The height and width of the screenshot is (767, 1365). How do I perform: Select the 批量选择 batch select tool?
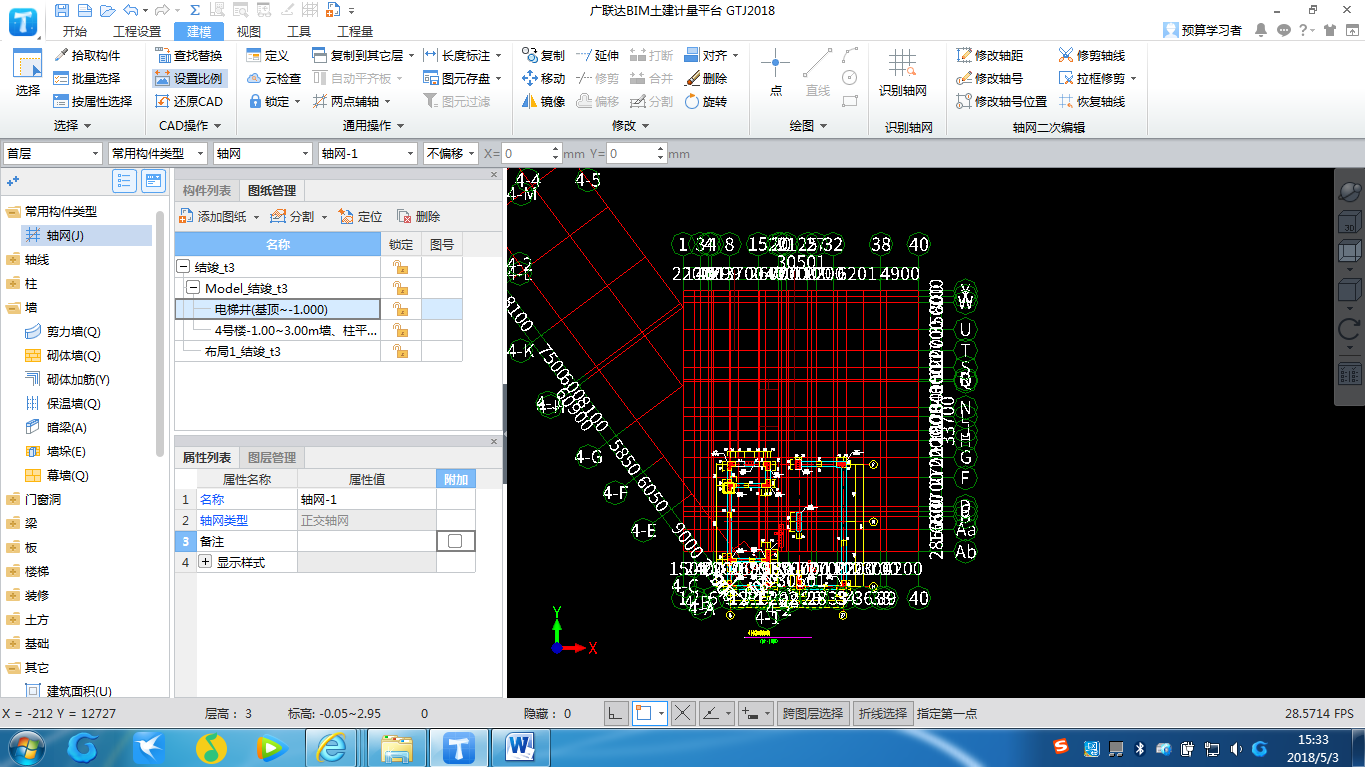tap(87, 78)
